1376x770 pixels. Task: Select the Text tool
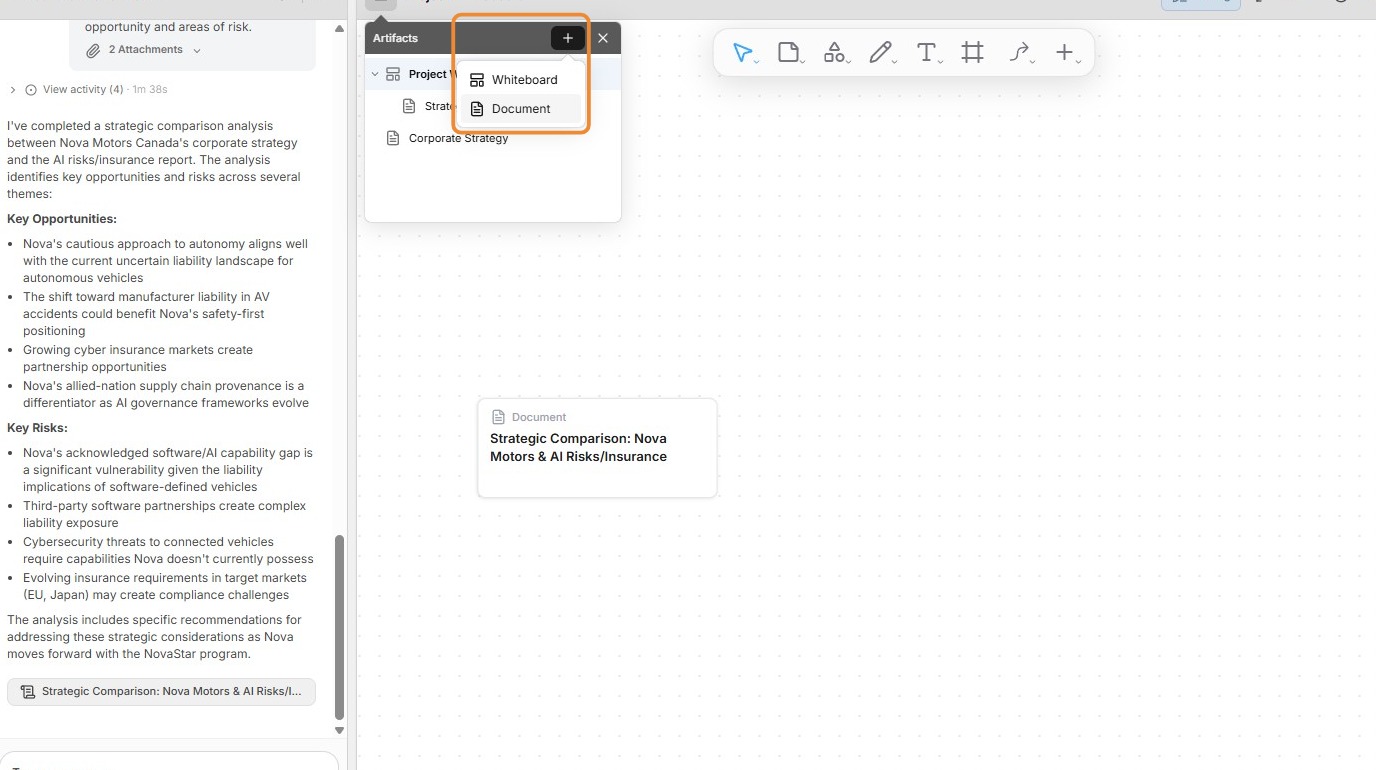pyautogui.click(x=927, y=53)
